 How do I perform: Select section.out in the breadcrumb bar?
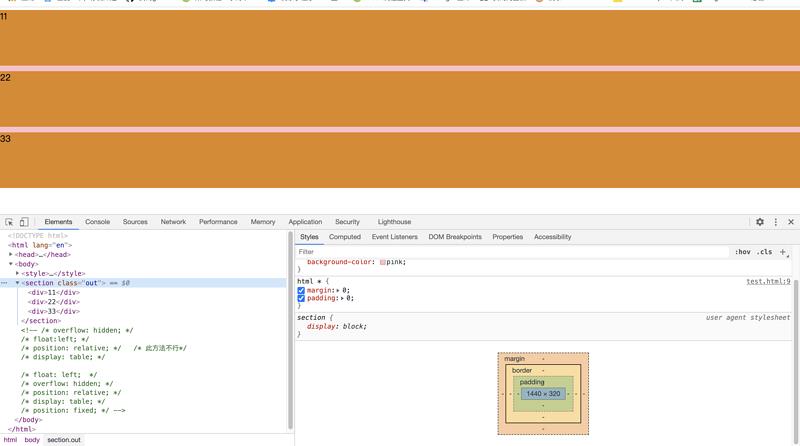[x=64, y=440]
